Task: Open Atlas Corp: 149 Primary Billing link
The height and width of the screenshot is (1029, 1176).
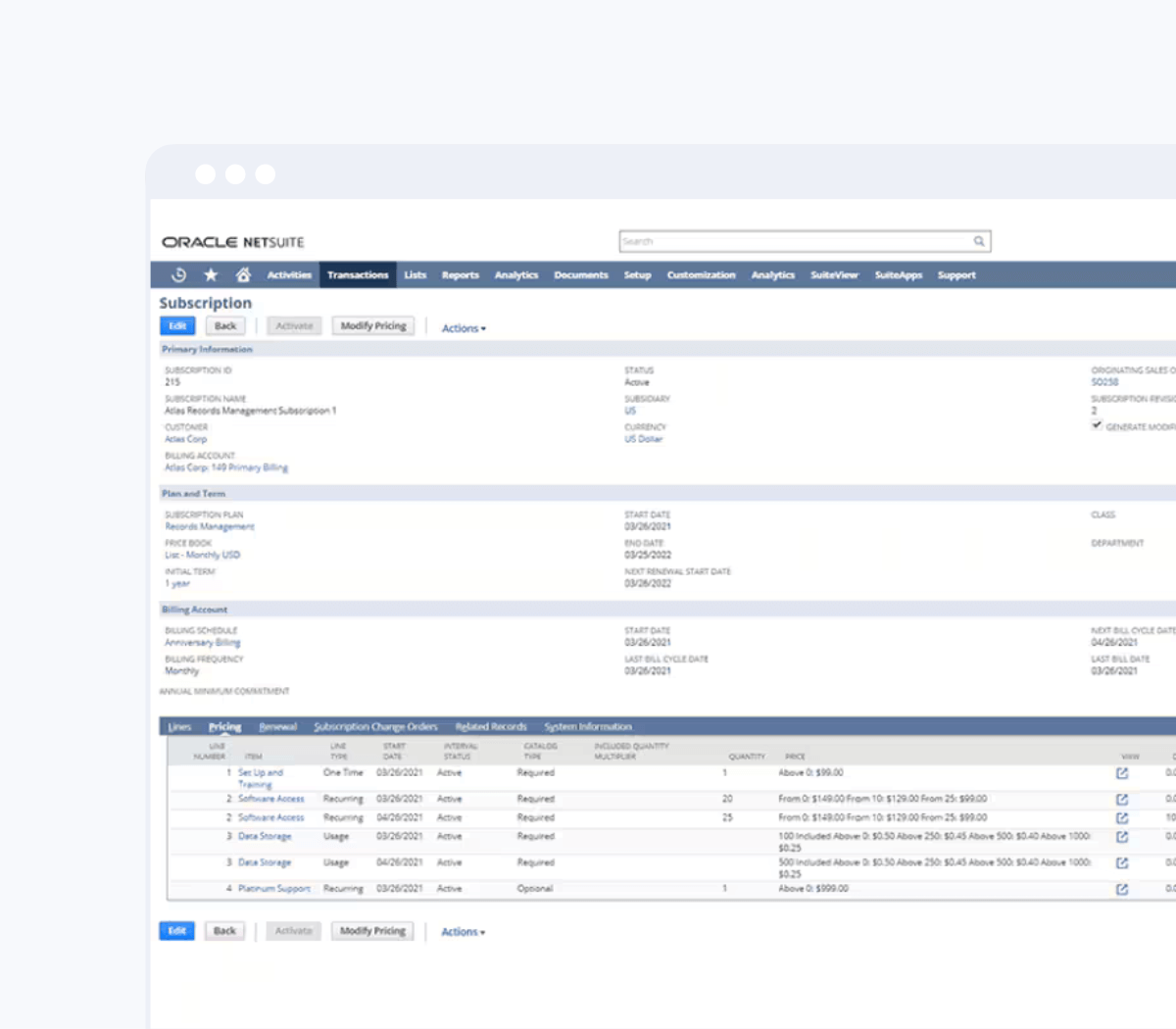Action: [226, 468]
